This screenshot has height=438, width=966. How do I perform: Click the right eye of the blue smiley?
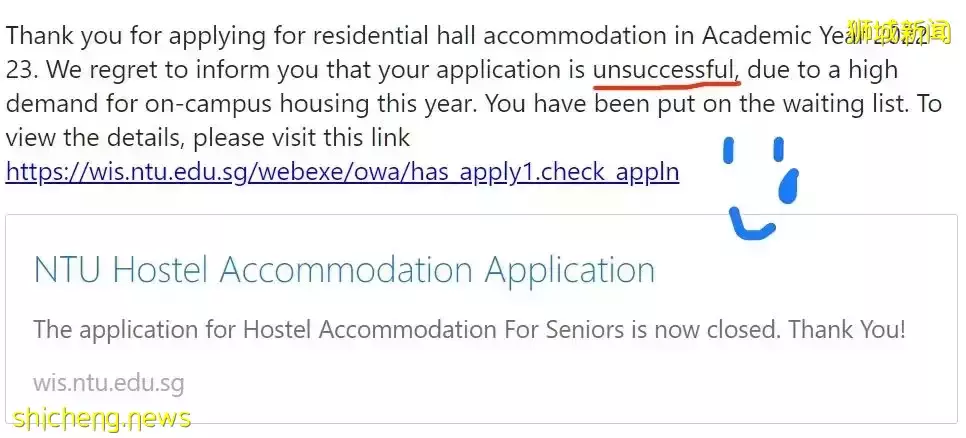777,150
